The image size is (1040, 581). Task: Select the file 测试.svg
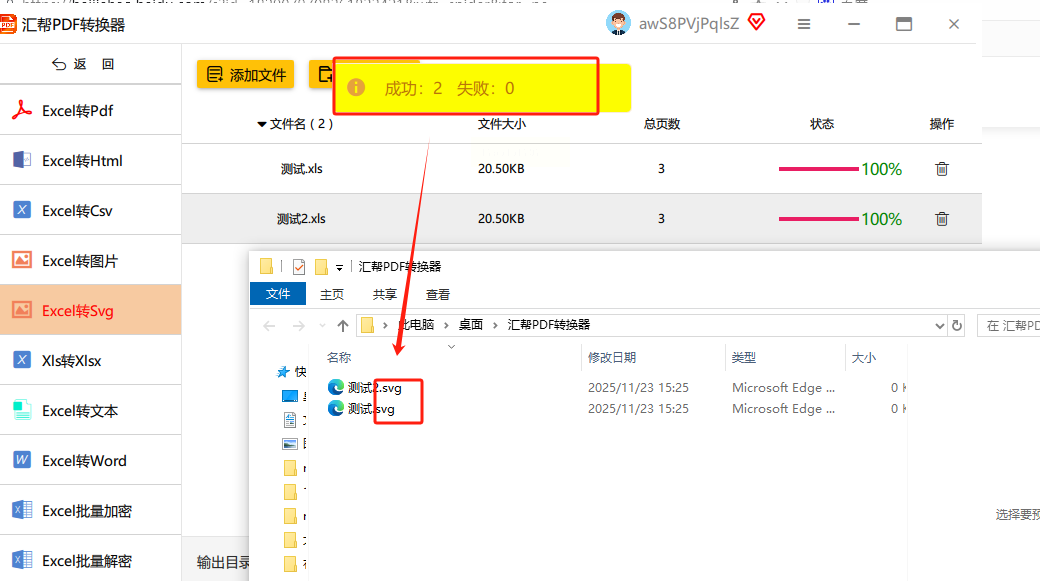(x=371, y=409)
